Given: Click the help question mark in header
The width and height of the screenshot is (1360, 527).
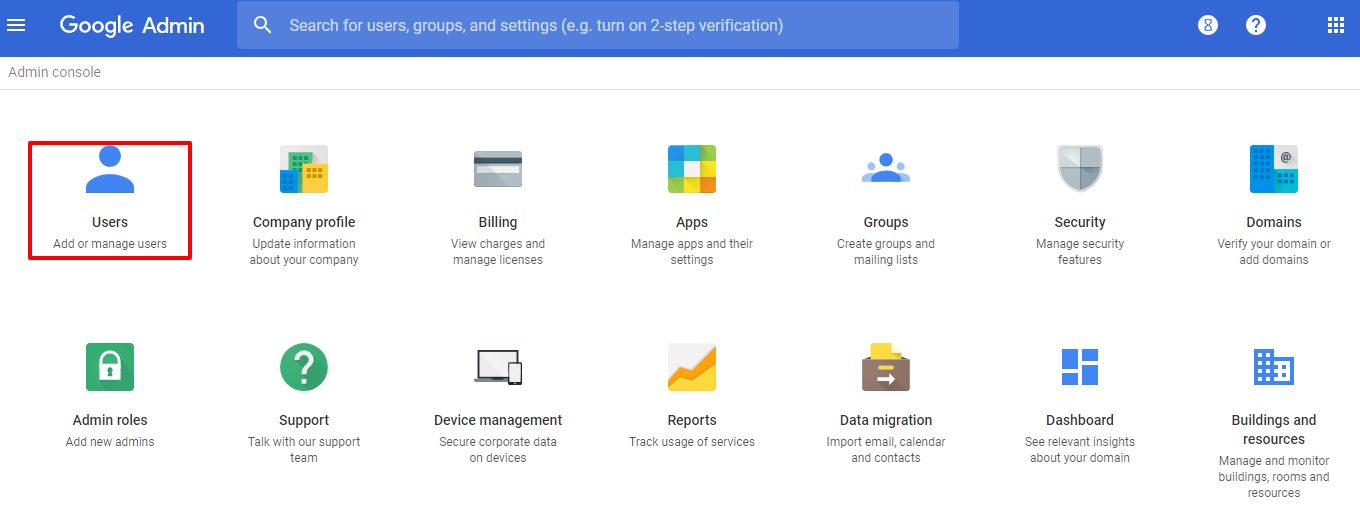Looking at the screenshot, I should pyautogui.click(x=1256, y=25).
